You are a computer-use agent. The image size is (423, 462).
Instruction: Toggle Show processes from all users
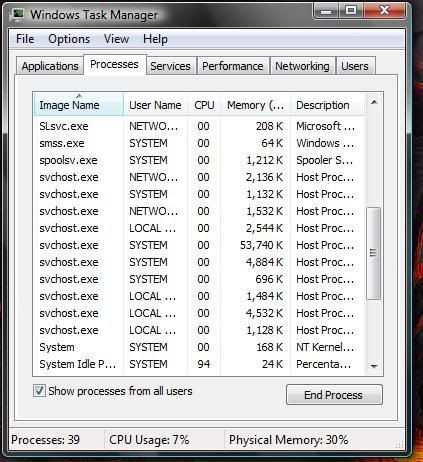tap(39, 391)
